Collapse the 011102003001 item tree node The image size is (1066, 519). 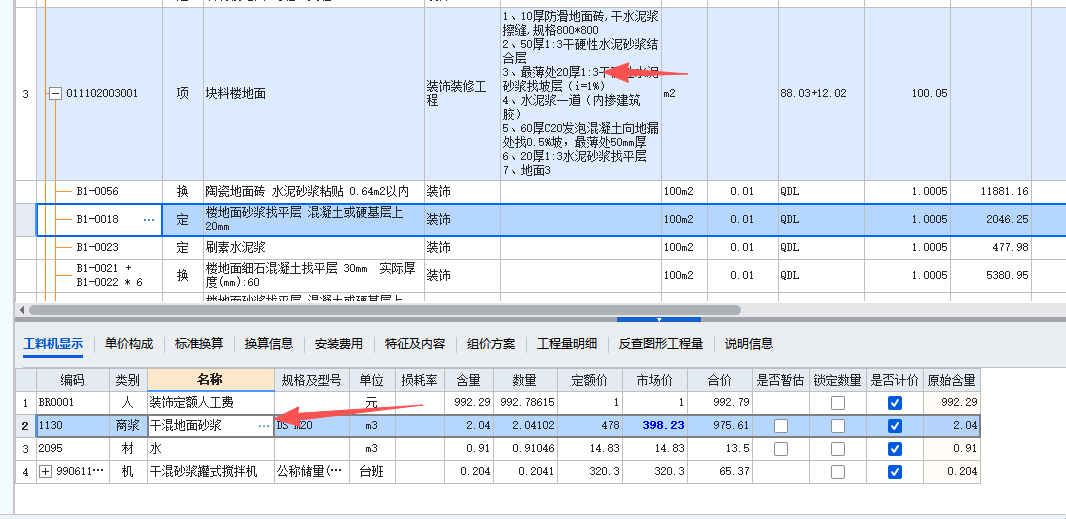[56, 94]
